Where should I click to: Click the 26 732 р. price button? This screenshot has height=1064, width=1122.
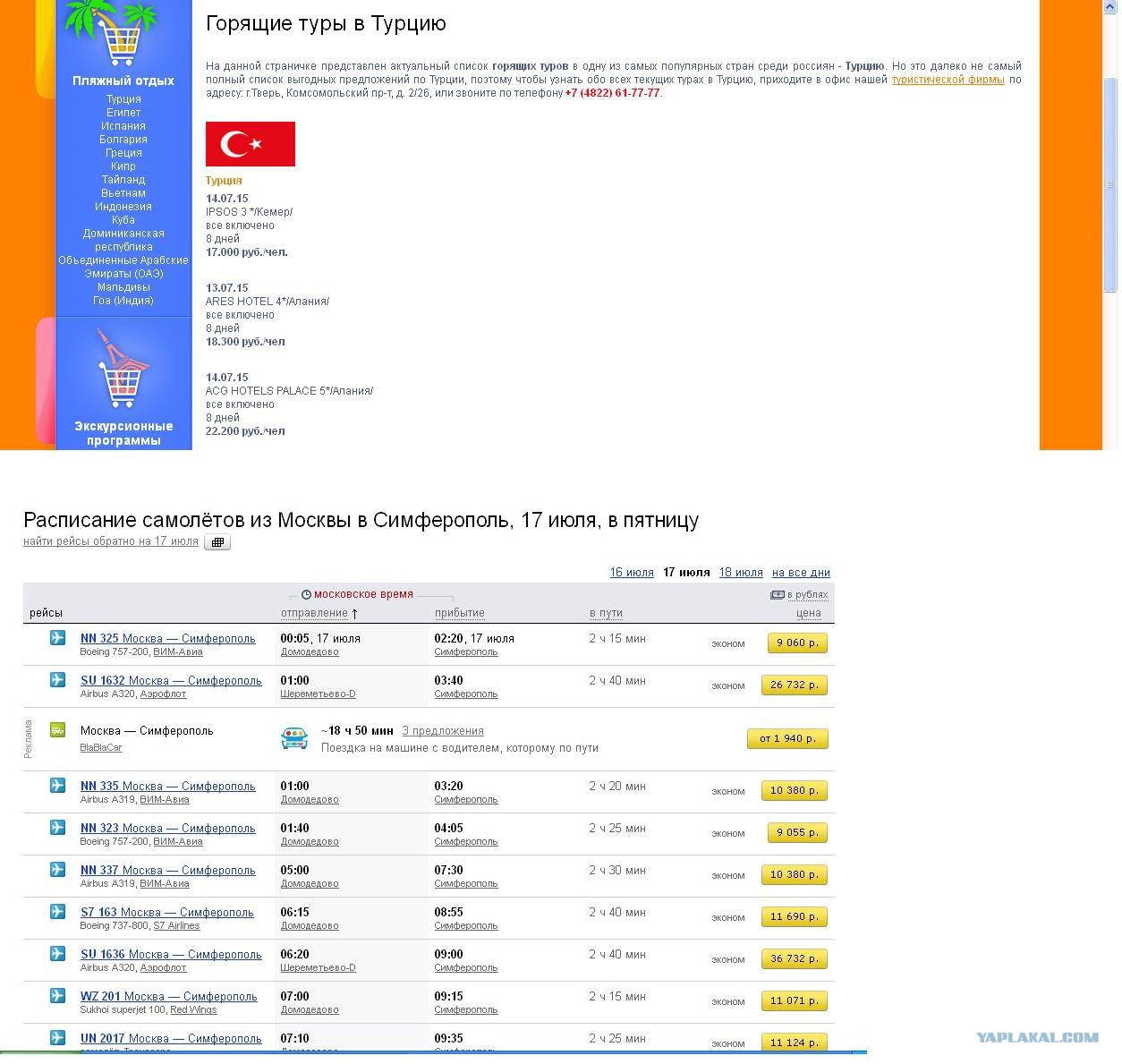pos(795,685)
